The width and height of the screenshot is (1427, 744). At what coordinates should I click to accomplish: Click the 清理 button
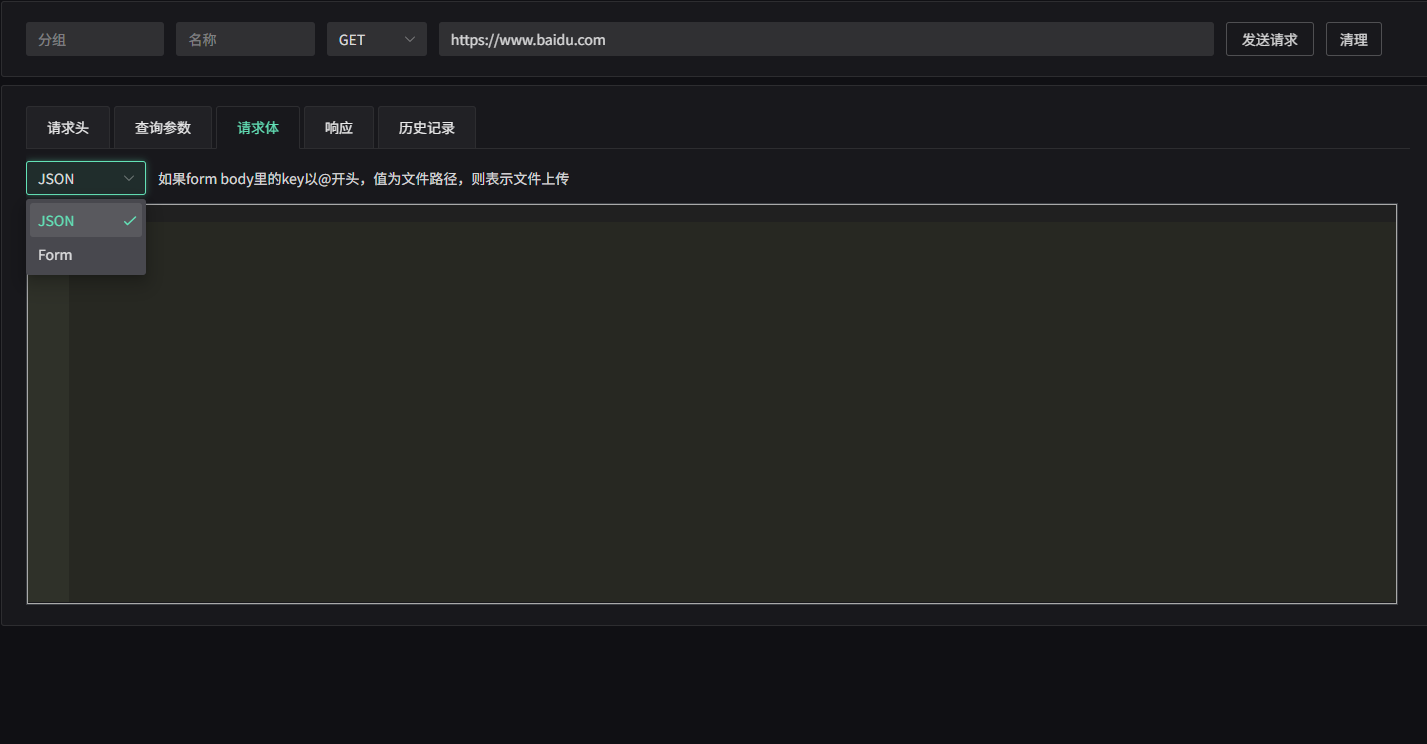click(x=1353, y=40)
